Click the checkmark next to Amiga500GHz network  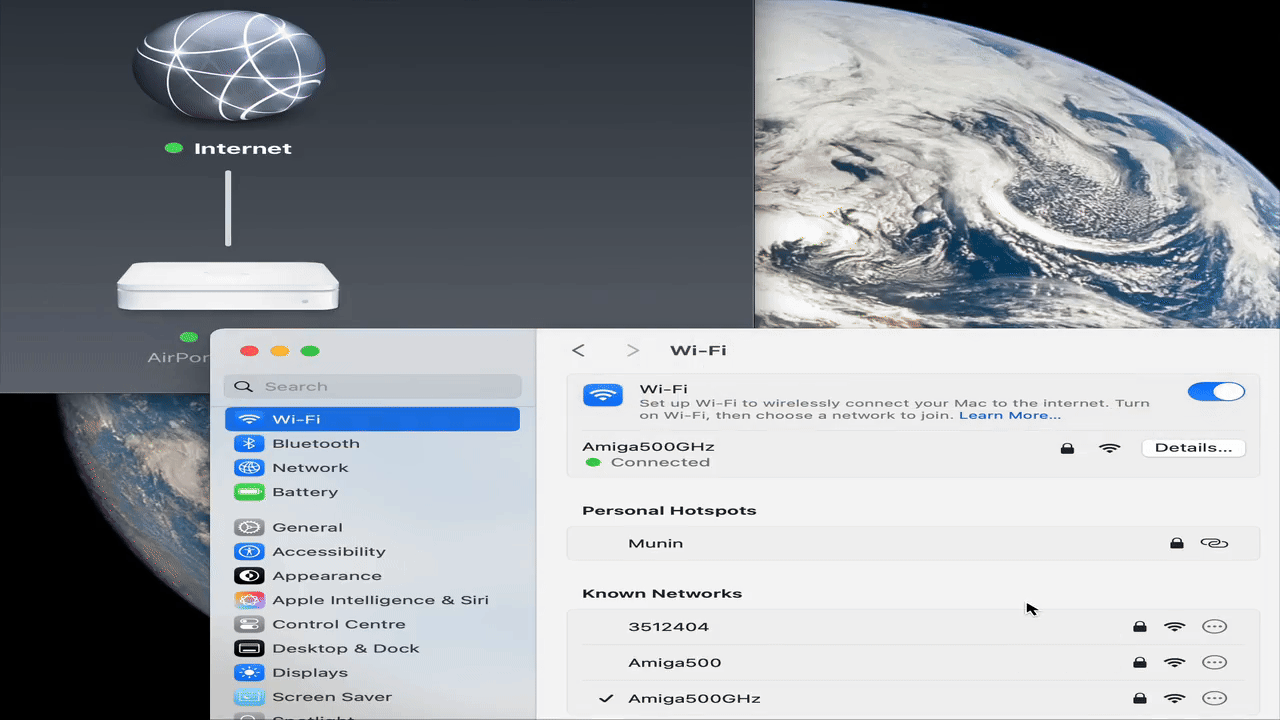605,698
